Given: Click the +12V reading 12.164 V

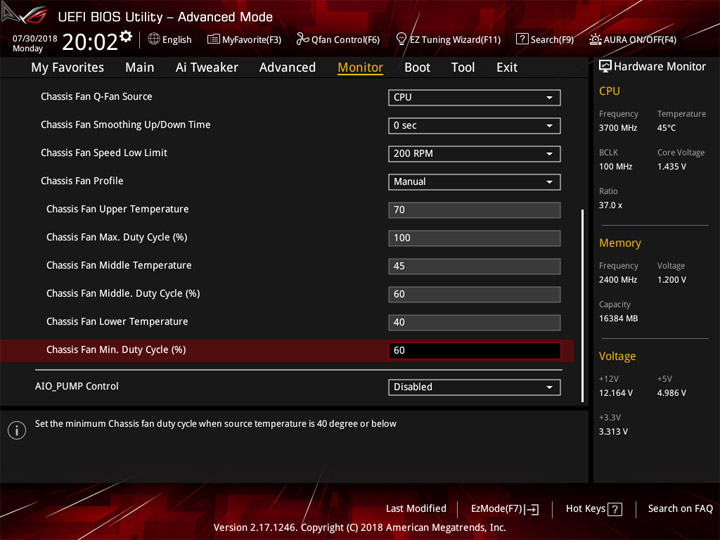Looking at the screenshot, I should click(x=616, y=393).
